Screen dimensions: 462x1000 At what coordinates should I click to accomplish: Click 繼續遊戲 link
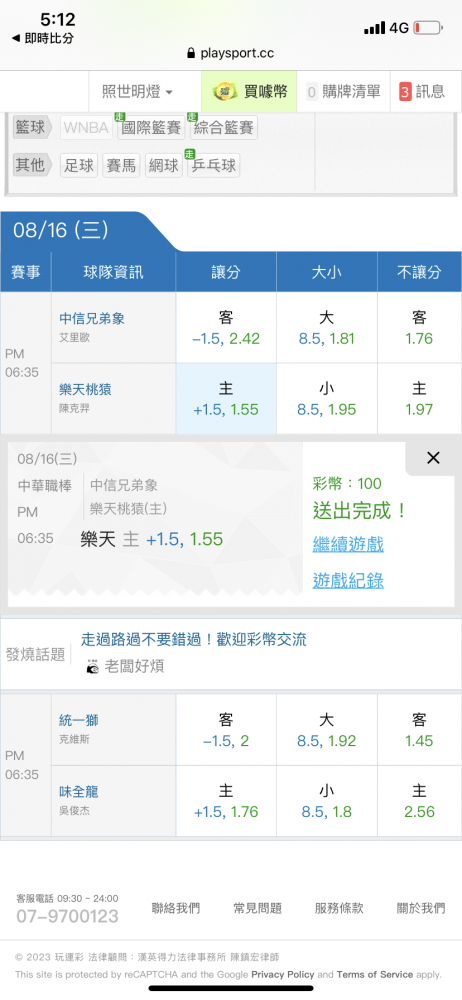[348, 544]
